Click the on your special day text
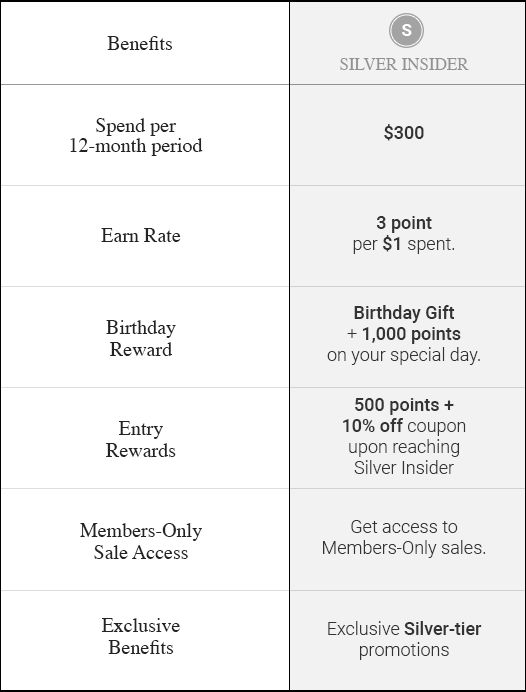The height and width of the screenshot is (692, 526). pyautogui.click(x=404, y=355)
